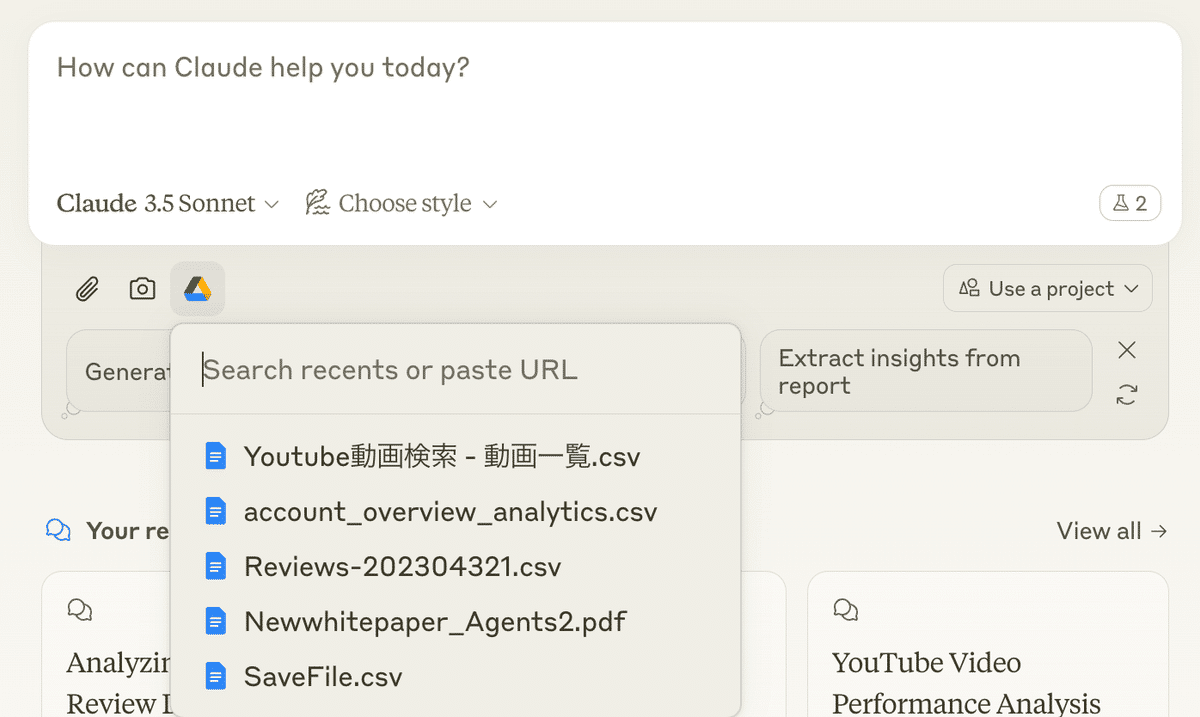Viewport: 1200px width, 717px height.
Task: Click the View all link
Action: [x=1111, y=531]
